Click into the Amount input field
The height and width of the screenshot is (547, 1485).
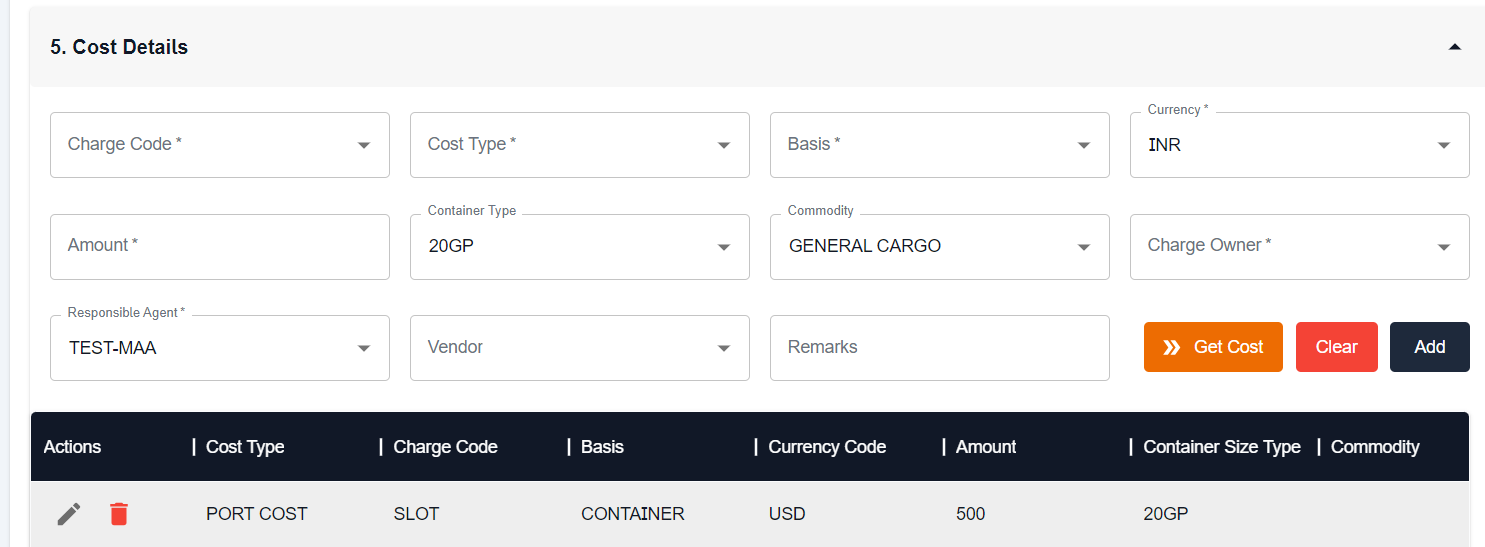coord(220,246)
